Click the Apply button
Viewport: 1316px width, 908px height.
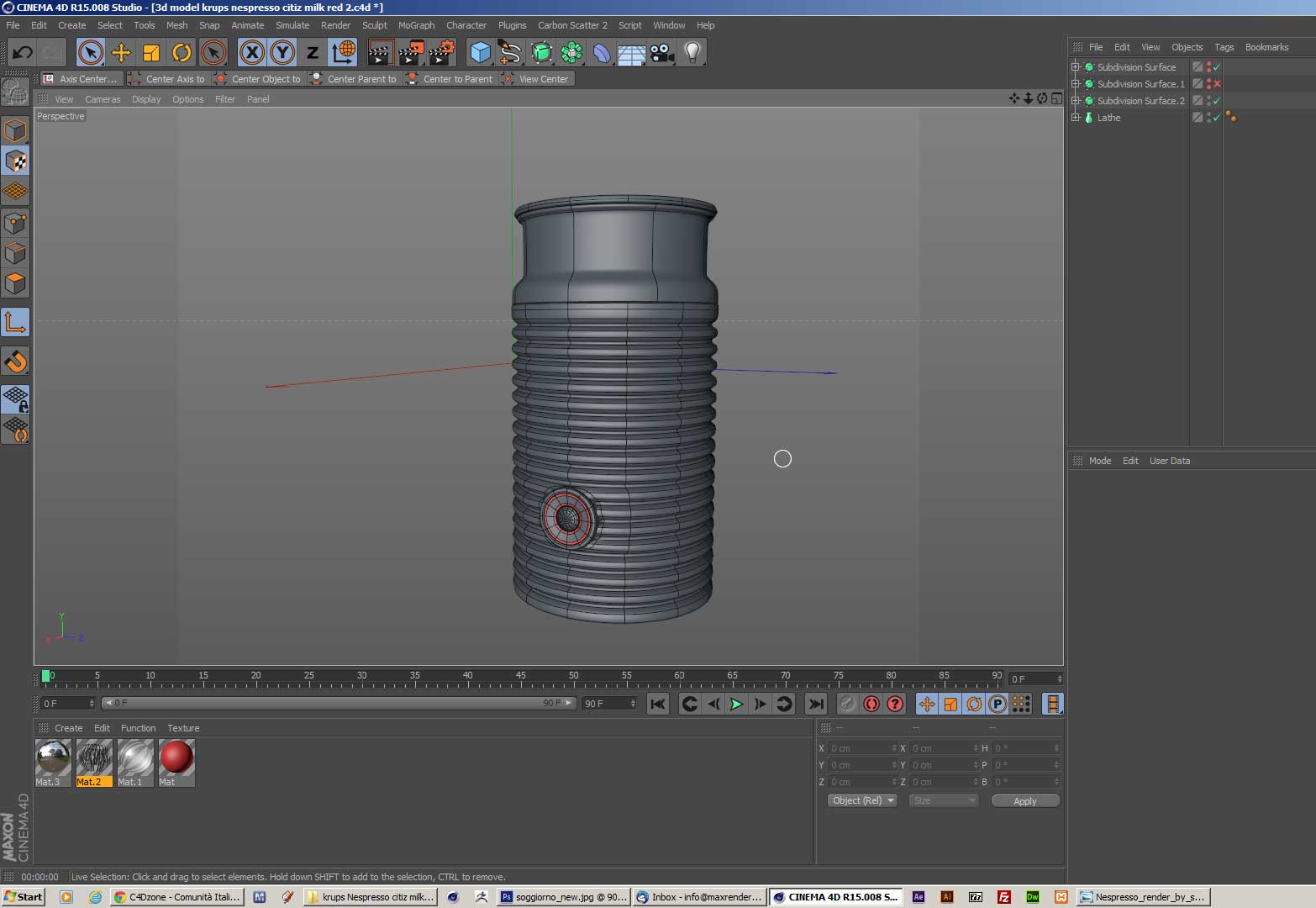point(1024,801)
